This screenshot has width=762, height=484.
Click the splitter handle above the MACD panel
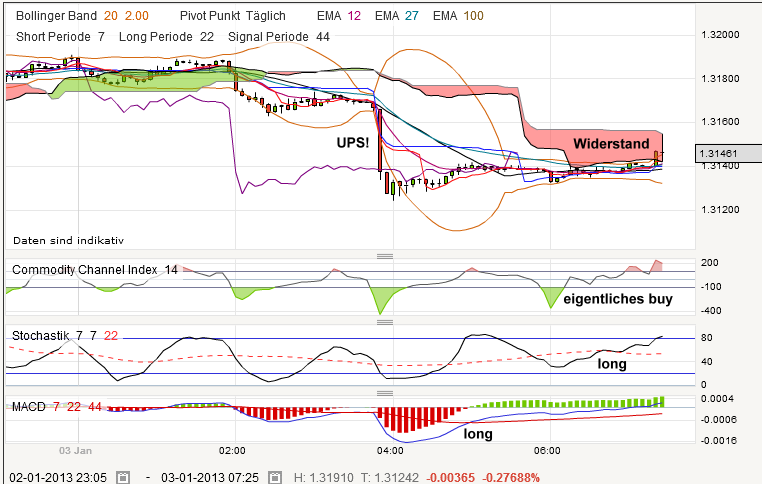tap(381, 392)
